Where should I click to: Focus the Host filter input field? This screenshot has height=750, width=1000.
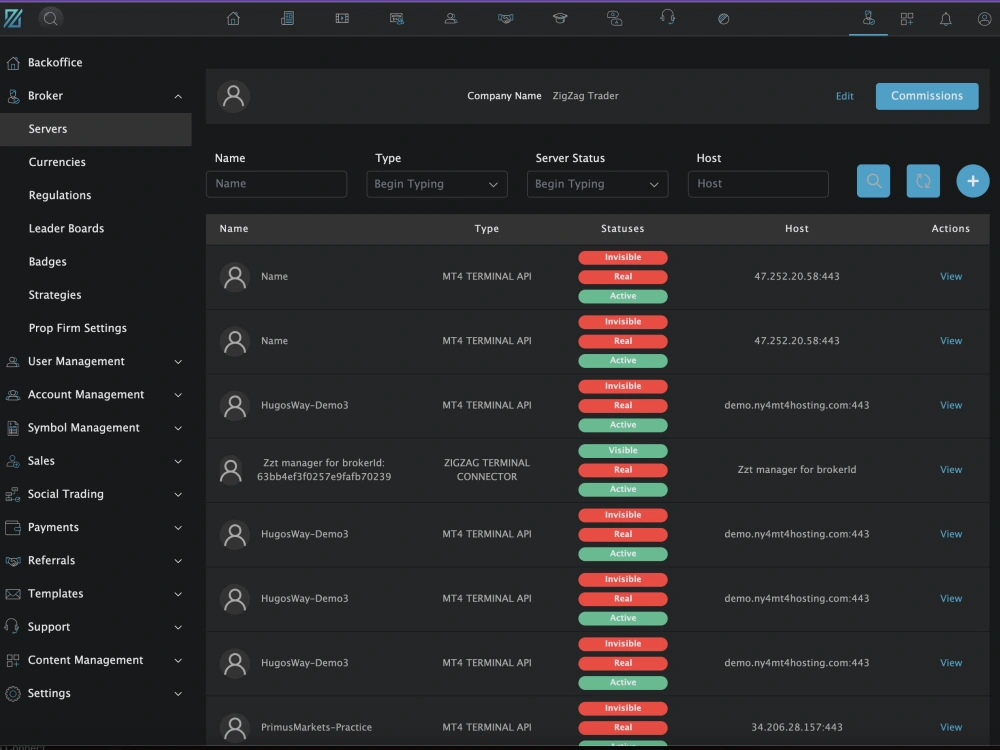click(758, 184)
